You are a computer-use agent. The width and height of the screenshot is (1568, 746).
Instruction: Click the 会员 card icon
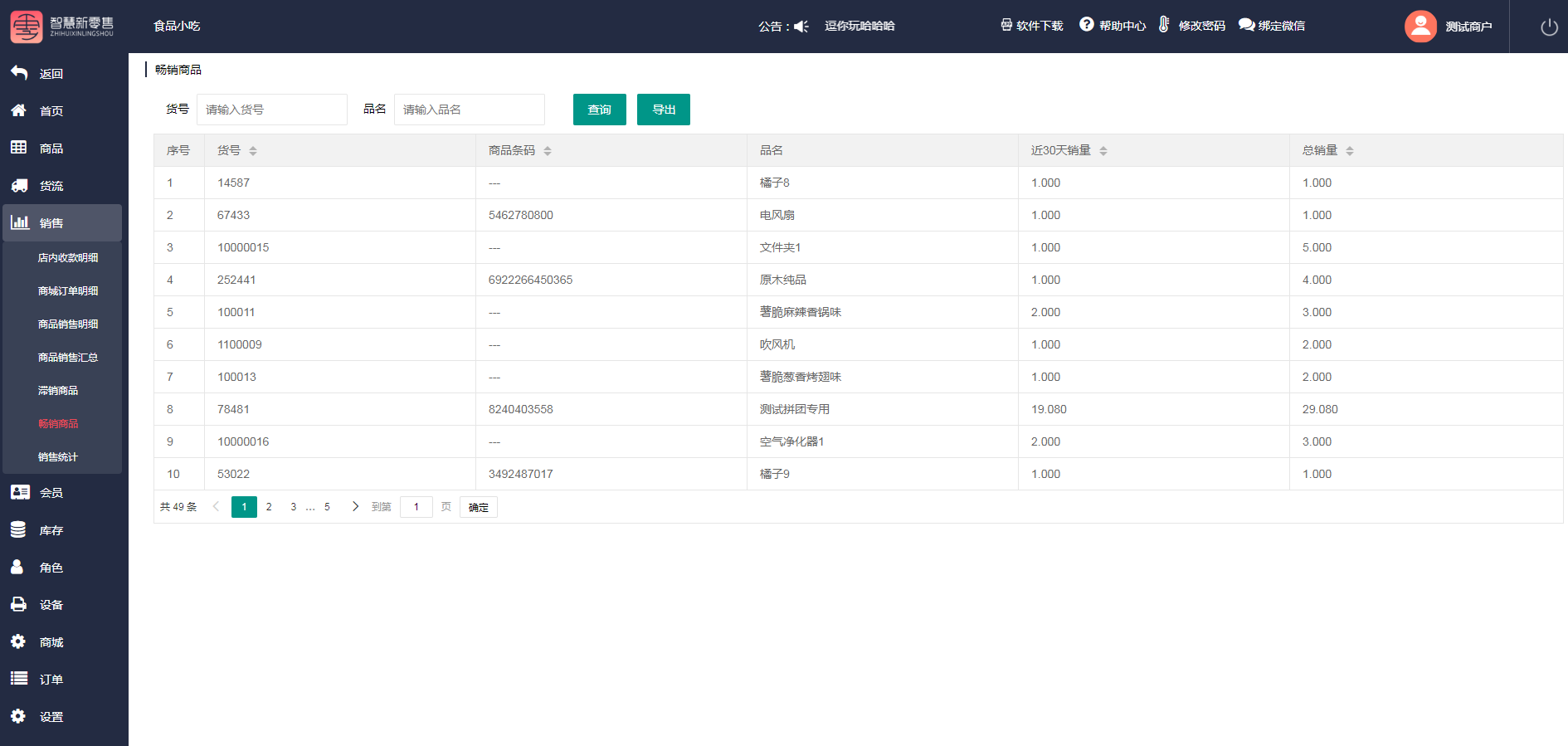coord(20,492)
